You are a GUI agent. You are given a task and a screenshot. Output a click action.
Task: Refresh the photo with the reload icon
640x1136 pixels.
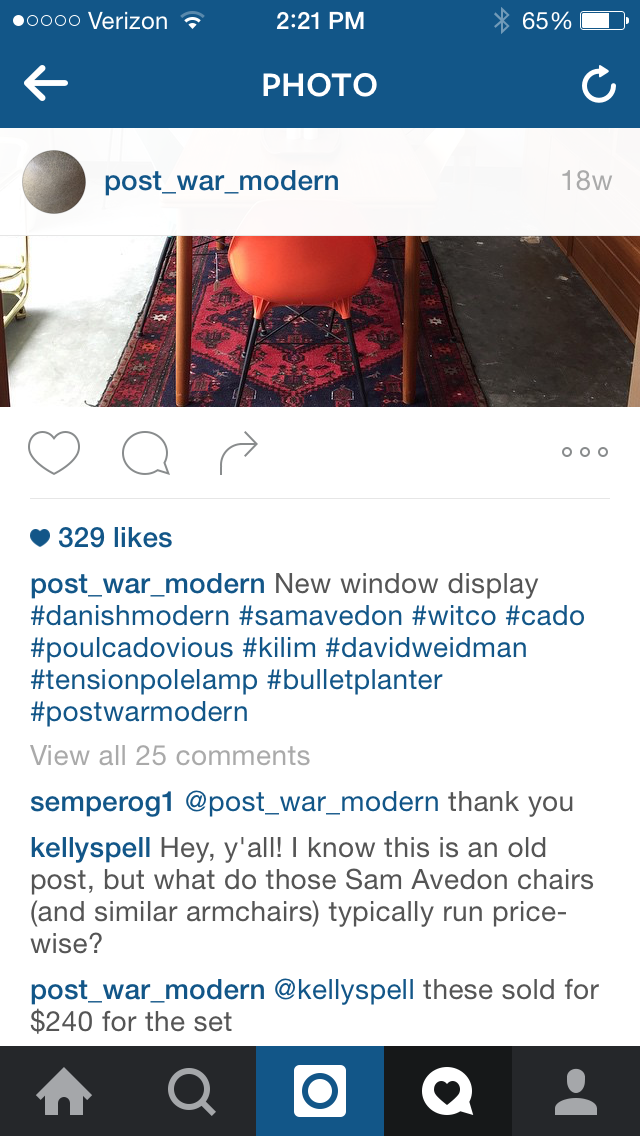[599, 85]
